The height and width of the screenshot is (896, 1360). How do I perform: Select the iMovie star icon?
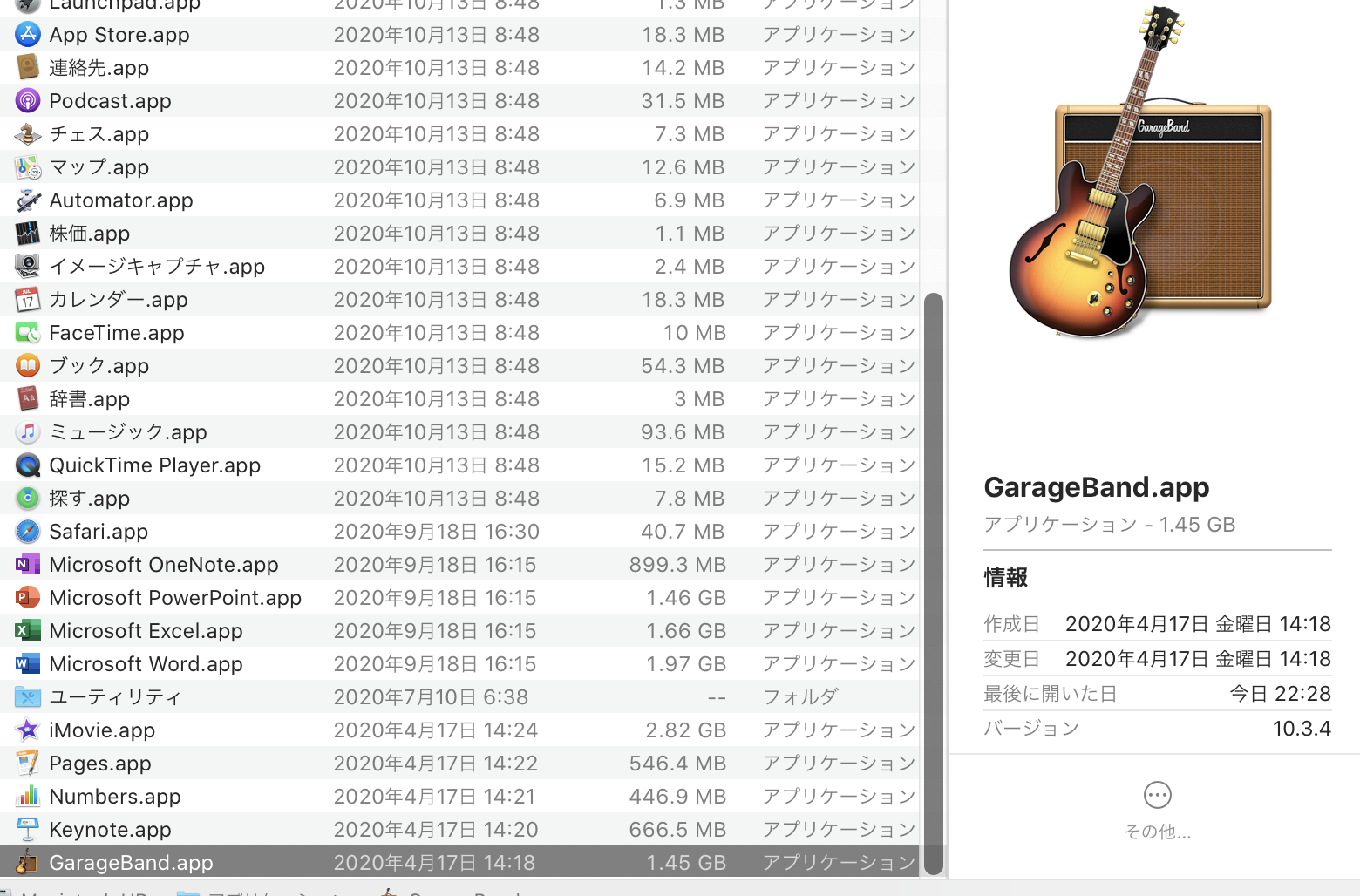tap(28, 730)
